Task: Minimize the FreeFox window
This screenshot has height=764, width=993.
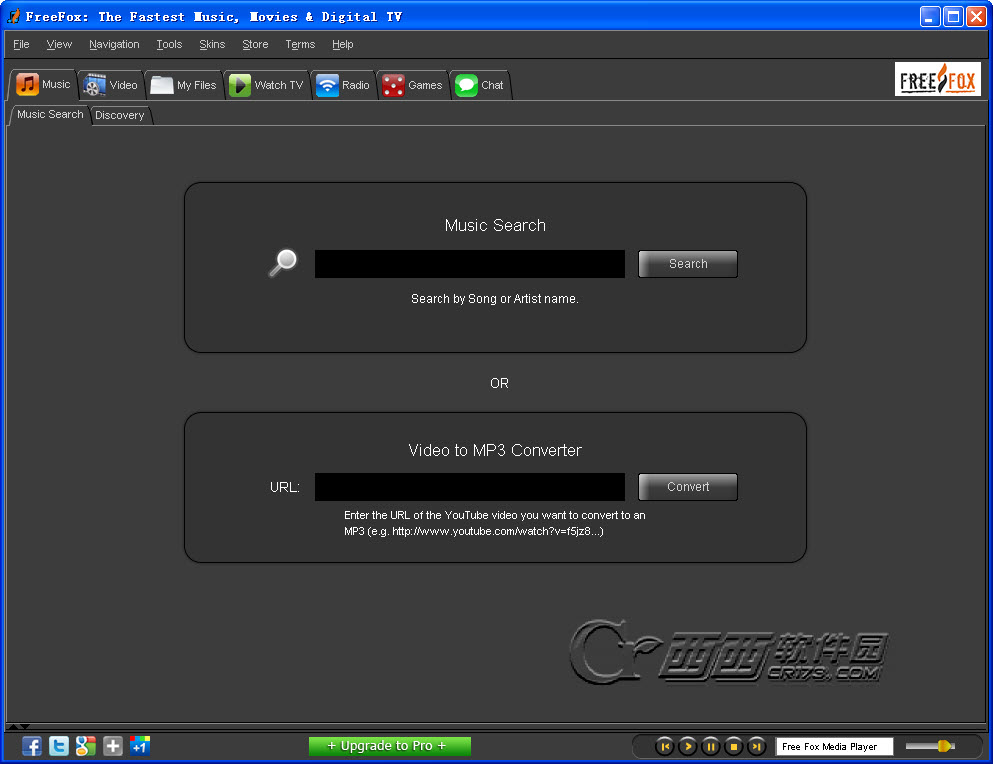Action: click(929, 16)
